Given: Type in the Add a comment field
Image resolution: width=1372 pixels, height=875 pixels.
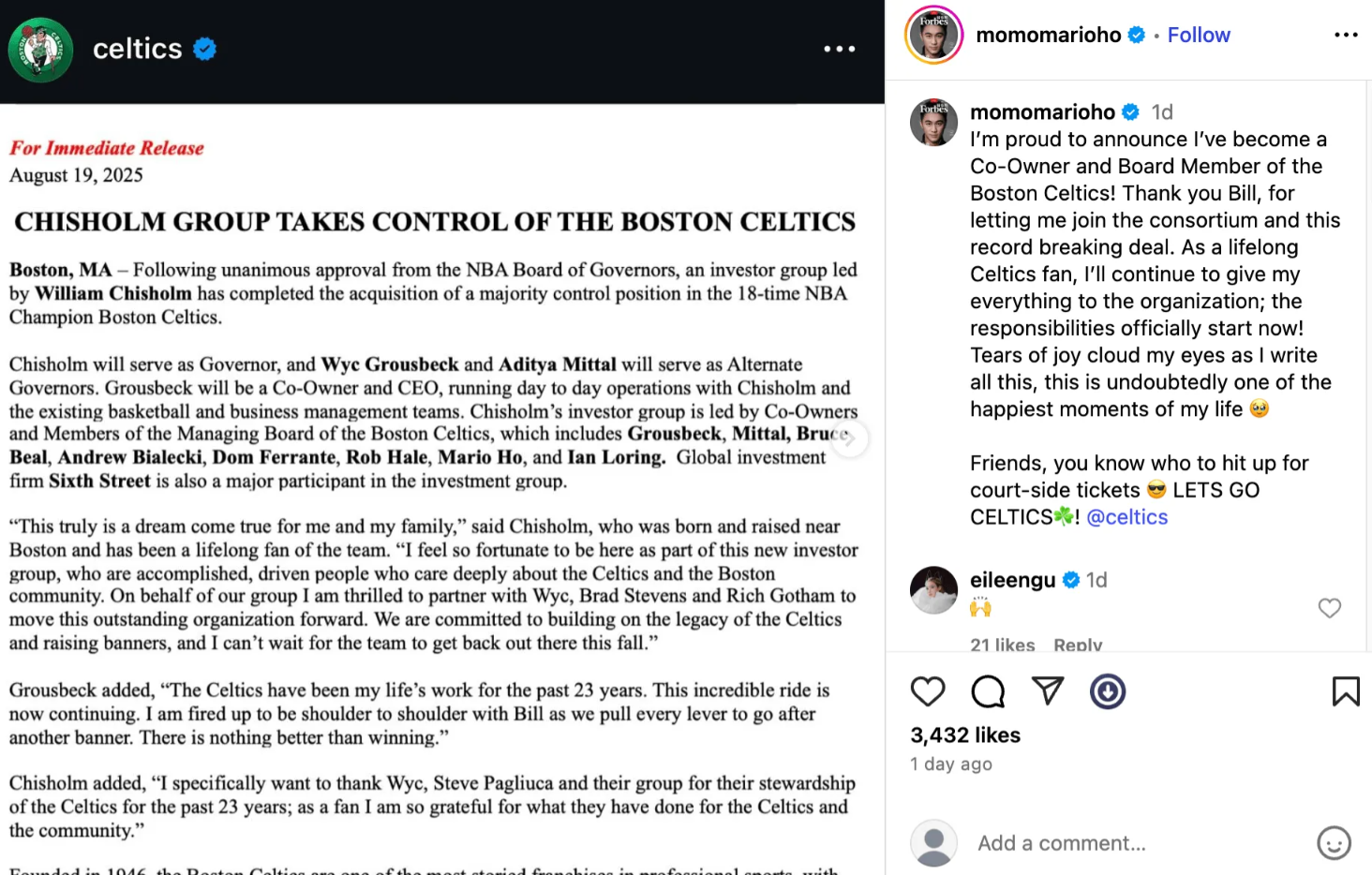Looking at the screenshot, I should pyautogui.click(x=1125, y=843).
